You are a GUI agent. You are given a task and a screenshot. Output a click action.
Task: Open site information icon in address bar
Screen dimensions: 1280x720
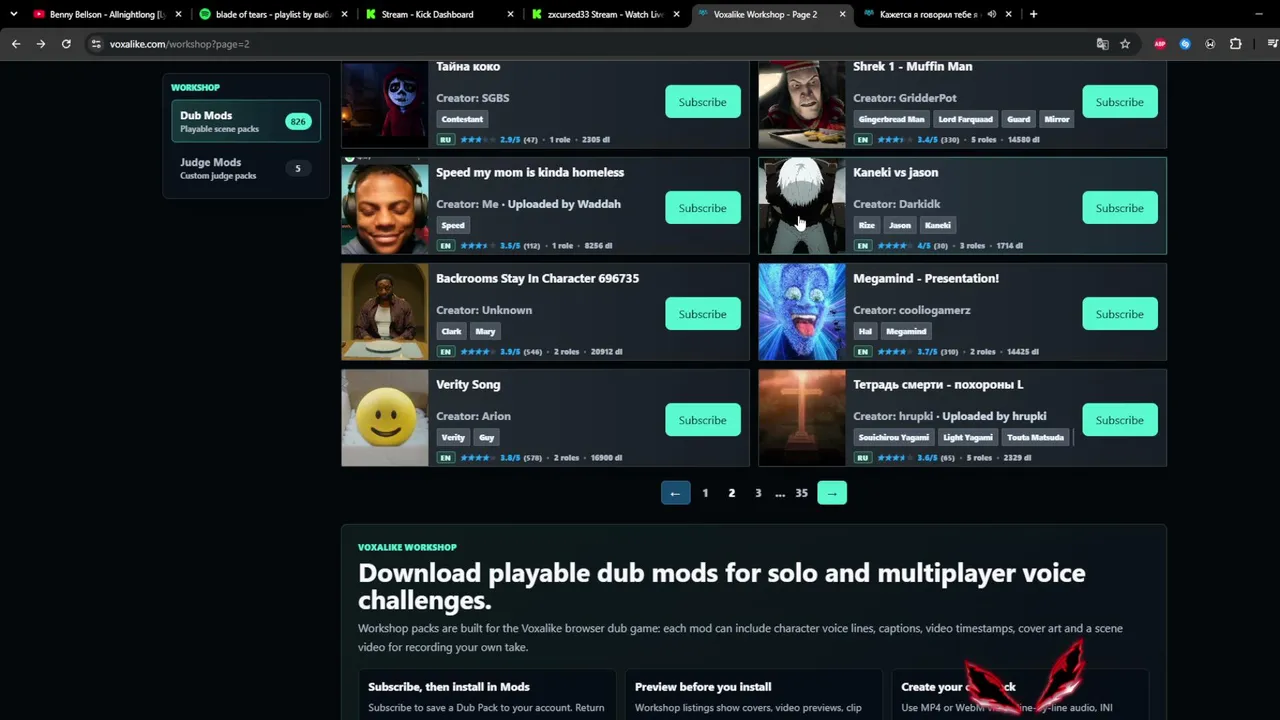(x=96, y=44)
